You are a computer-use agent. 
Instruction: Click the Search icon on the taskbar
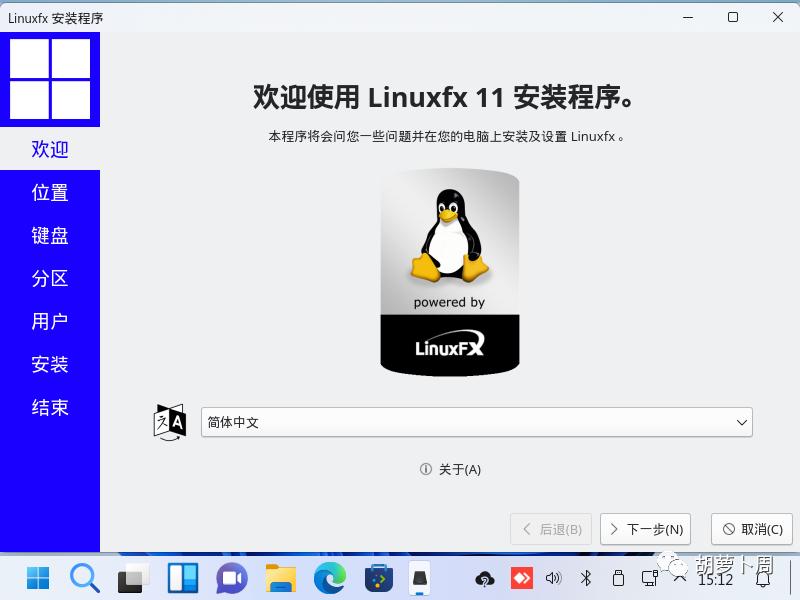tap(84, 578)
